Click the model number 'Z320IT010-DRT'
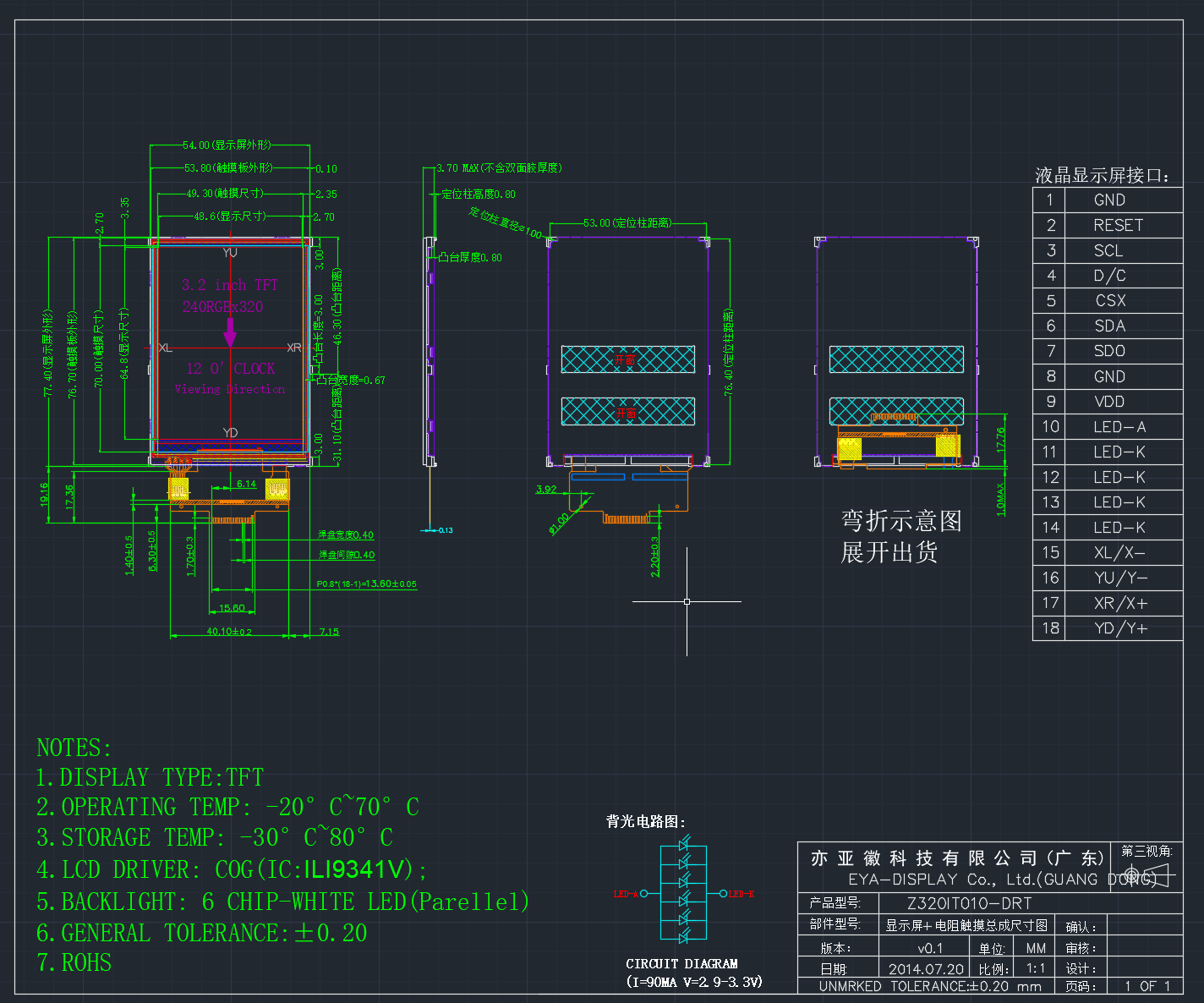The width and height of the screenshot is (1204, 1003). 970,903
